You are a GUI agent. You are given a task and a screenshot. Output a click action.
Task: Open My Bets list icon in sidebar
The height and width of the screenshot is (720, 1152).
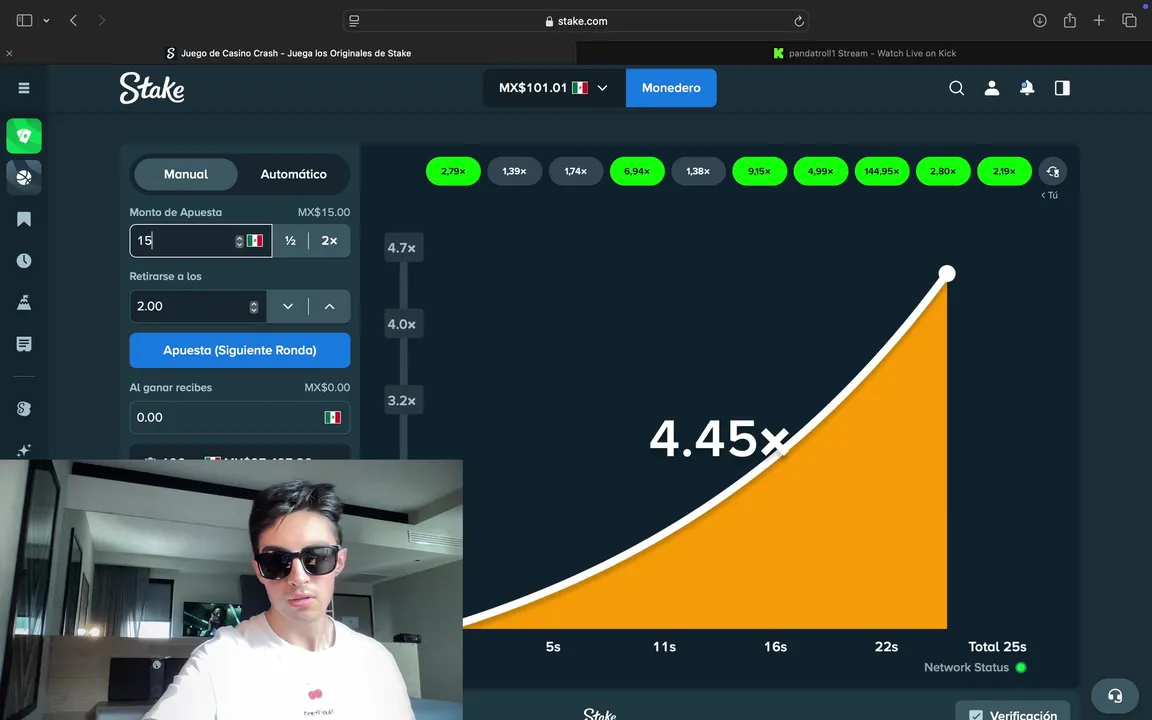(x=24, y=344)
